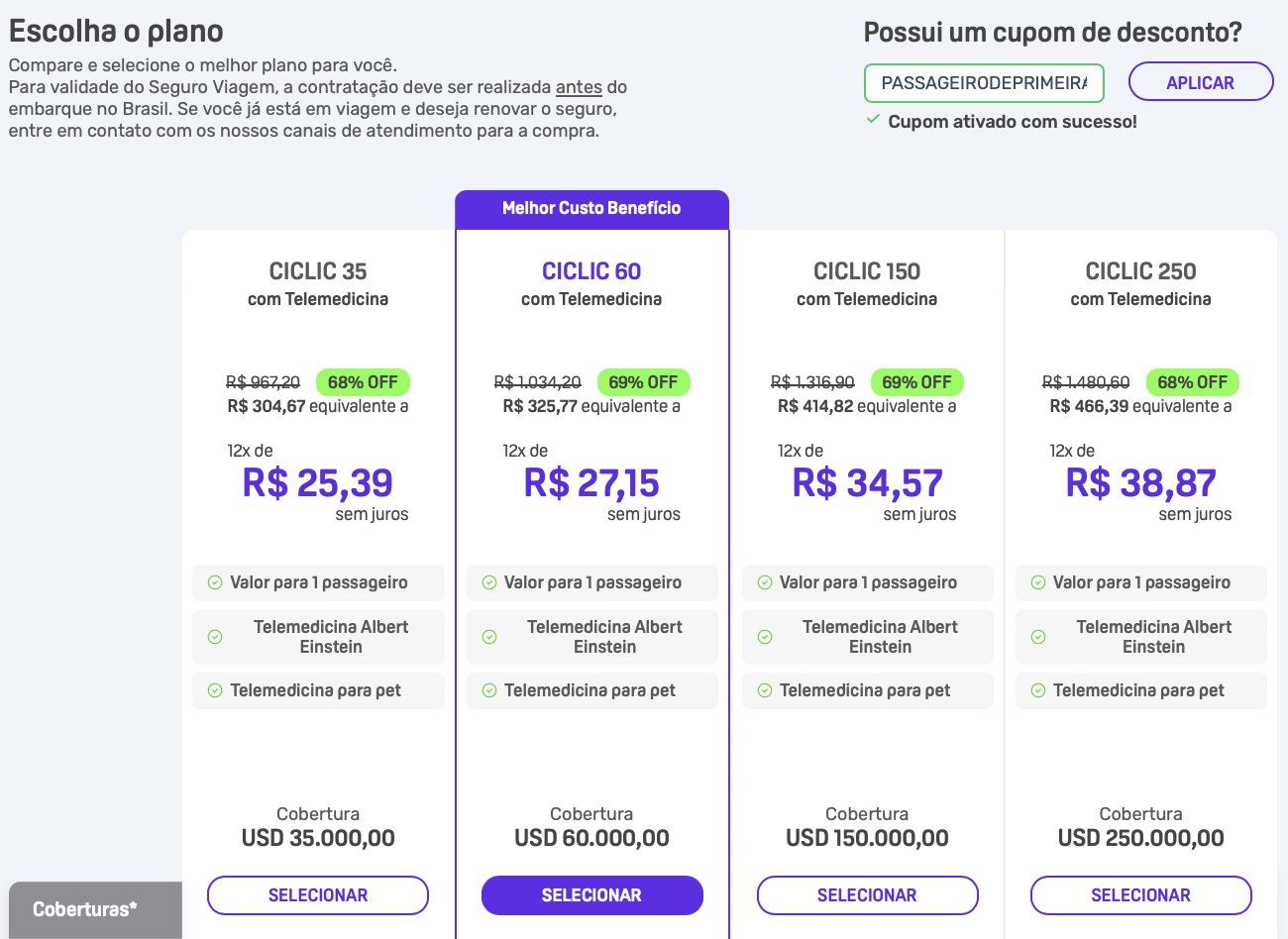The width and height of the screenshot is (1288, 939).
Task: Apply the discount coupon with APLICAR
Action: coord(1200,82)
